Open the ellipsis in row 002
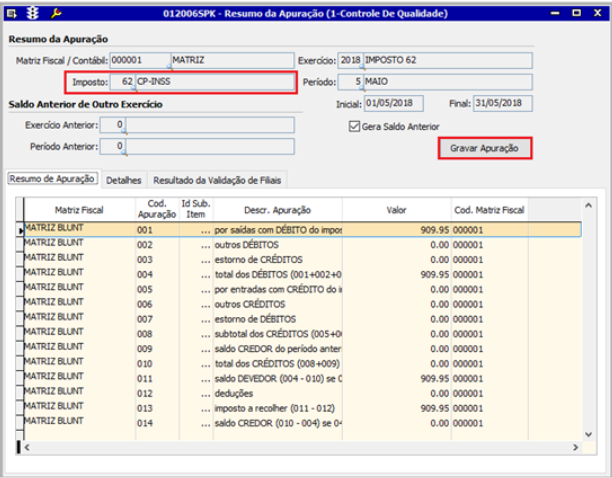Screen dimensions: 612x478 [x=206, y=245]
